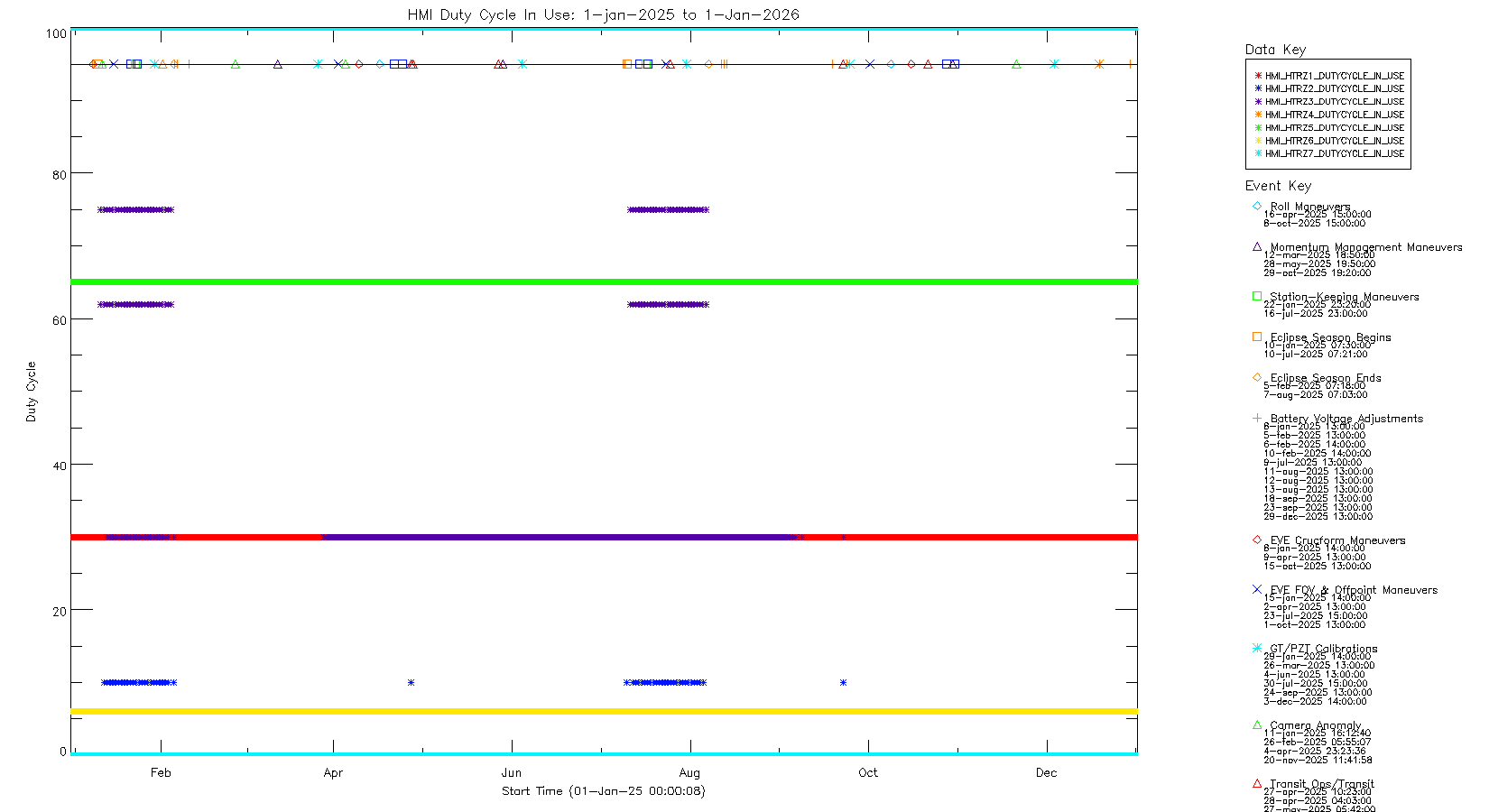Image resolution: width=1489 pixels, height=812 pixels.
Task: Click the red EVE Cruciform Maneuvers diamond icon
Action: click(1257, 540)
